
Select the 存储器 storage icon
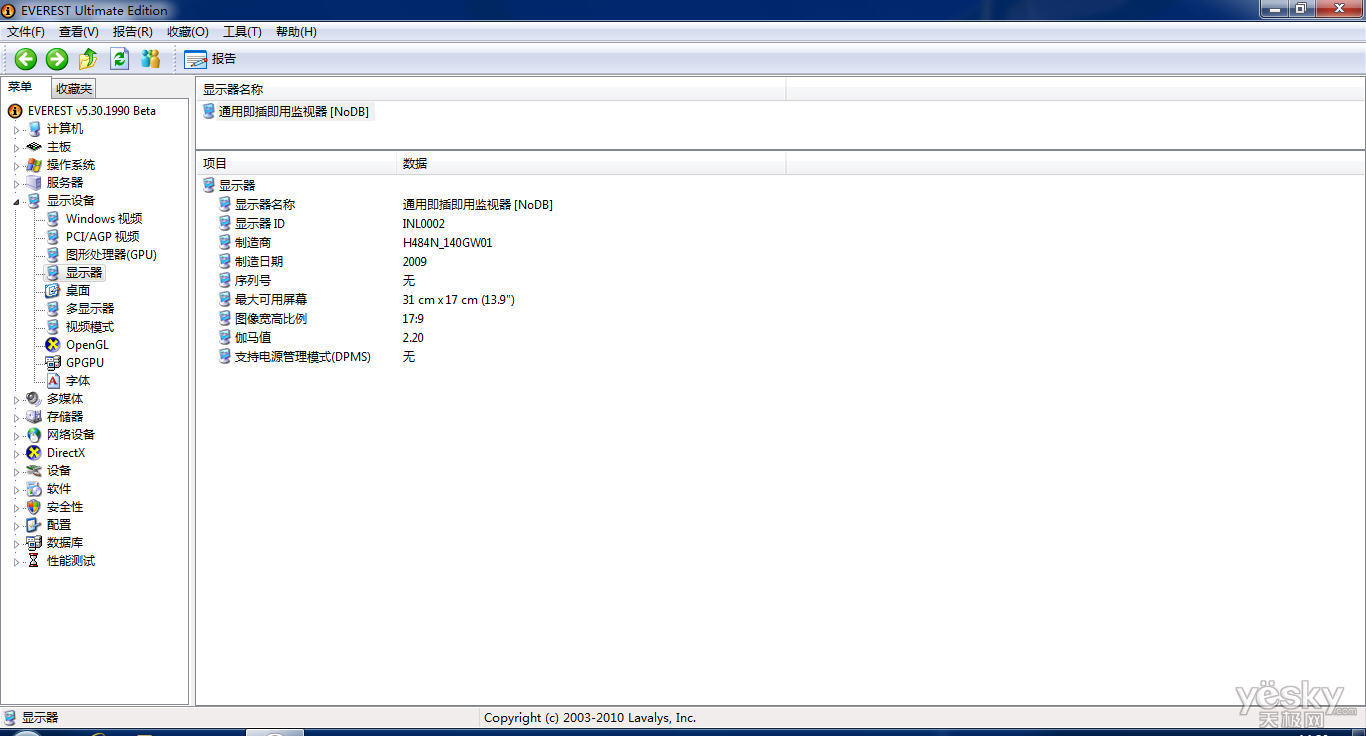(34, 417)
